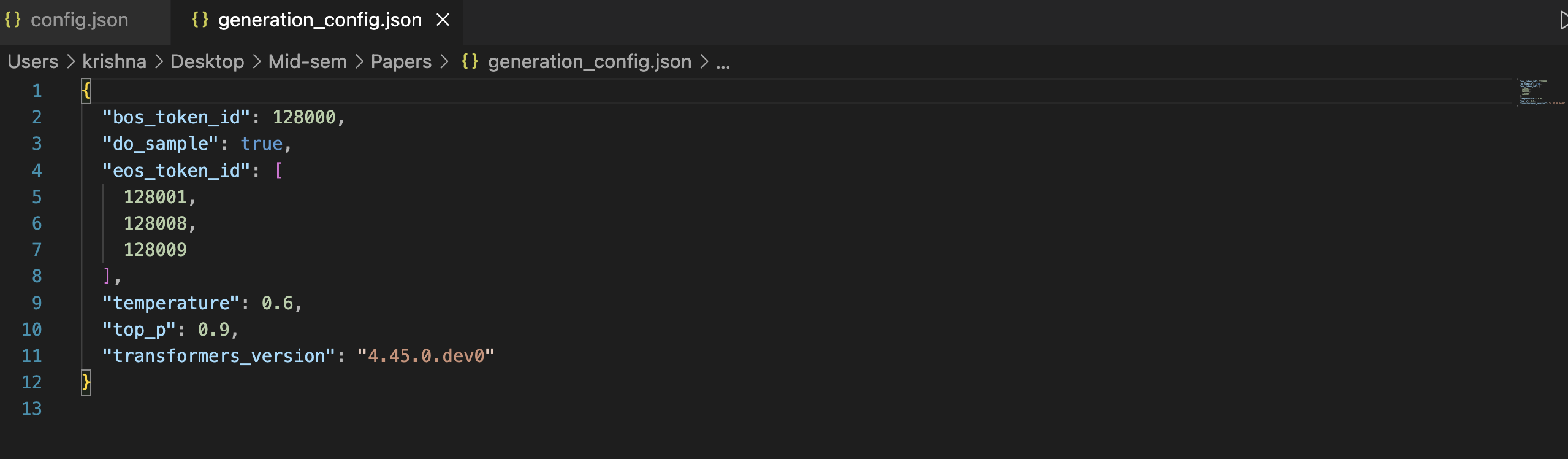Click the minimap to jump in the file
This screenshot has width=1568, height=459.
(1532, 95)
